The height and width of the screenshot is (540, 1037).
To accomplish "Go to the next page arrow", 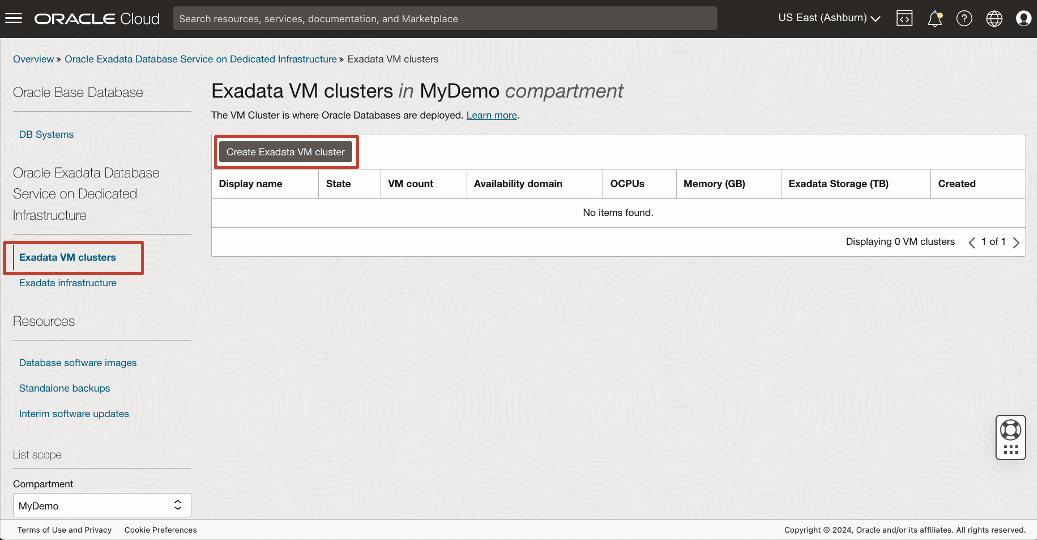I will pyautogui.click(x=1016, y=243).
